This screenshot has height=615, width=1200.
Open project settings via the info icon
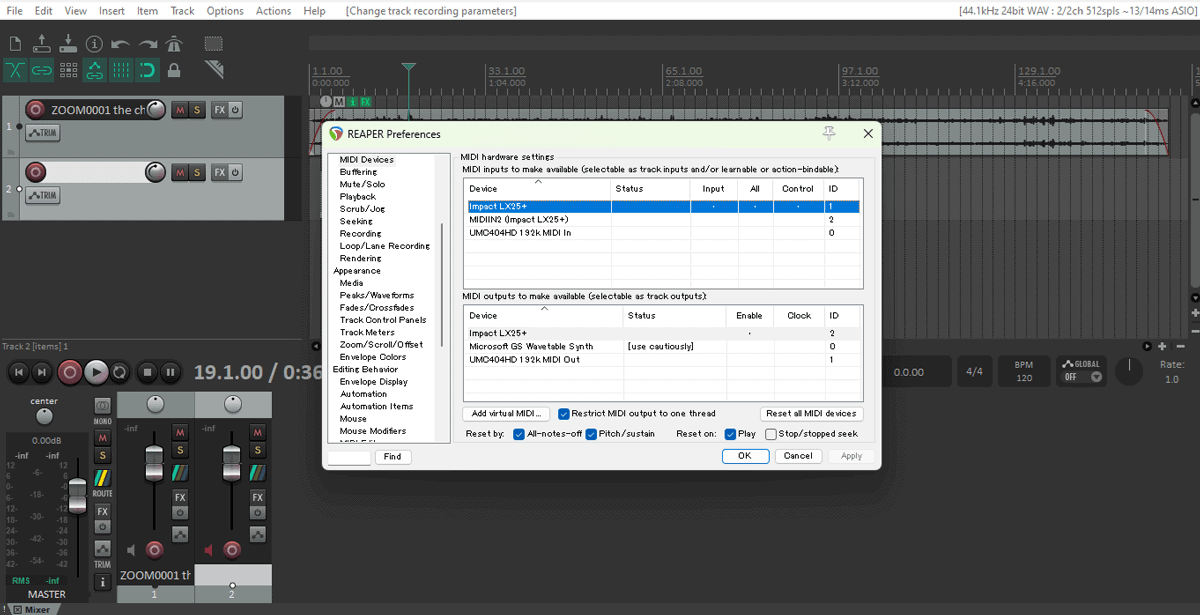pyautogui.click(x=95, y=44)
